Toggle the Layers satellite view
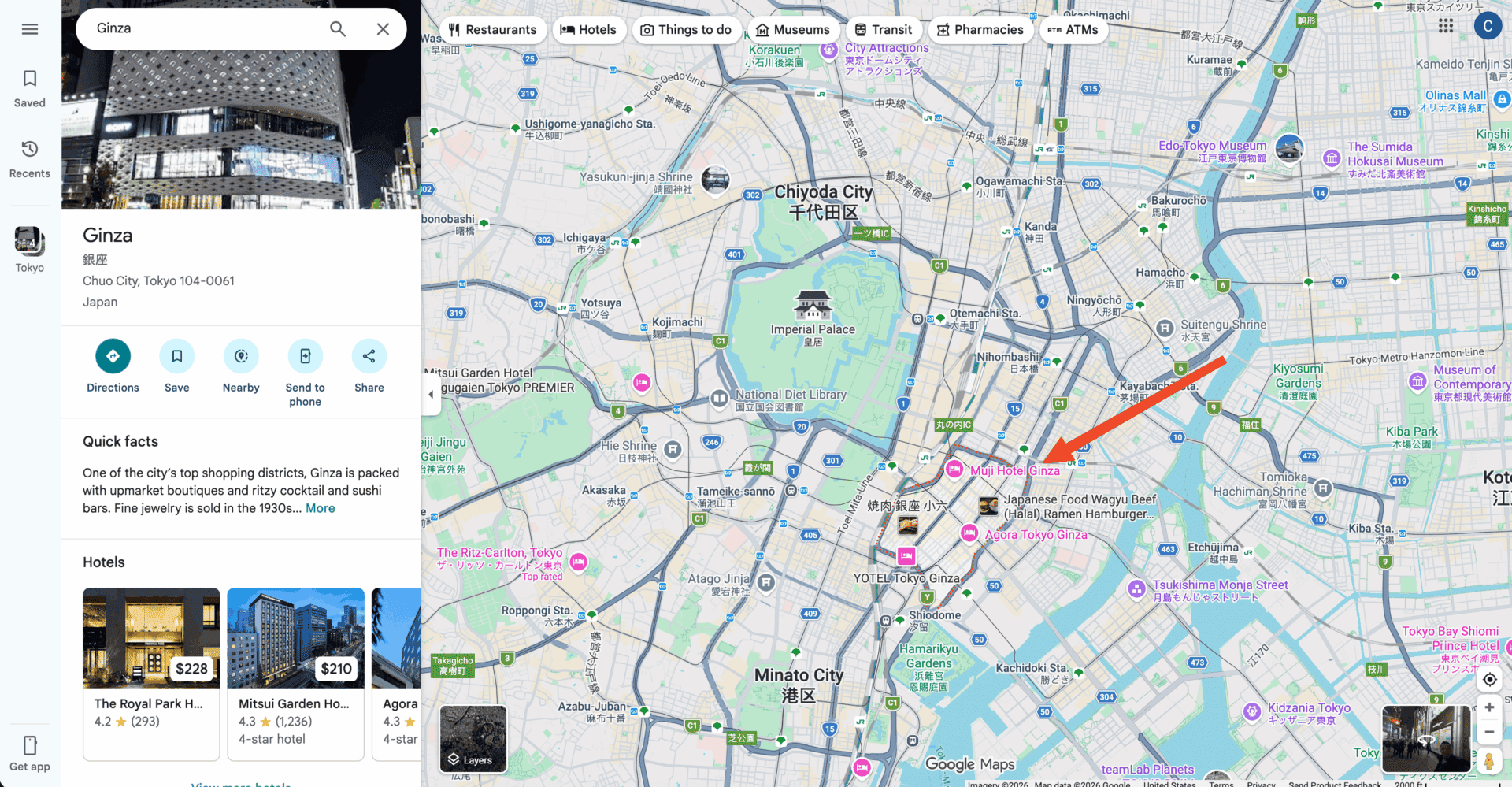The image size is (1512, 787). 473,739
